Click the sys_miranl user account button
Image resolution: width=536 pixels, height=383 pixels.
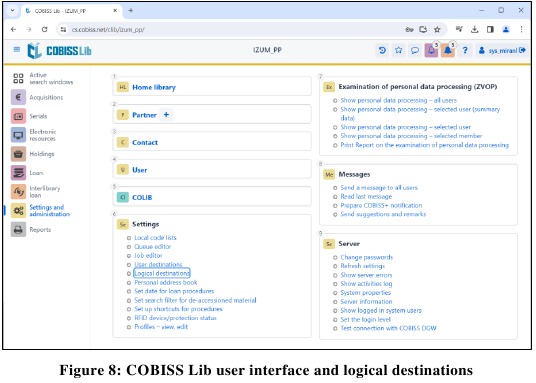[x=502, y=51]
